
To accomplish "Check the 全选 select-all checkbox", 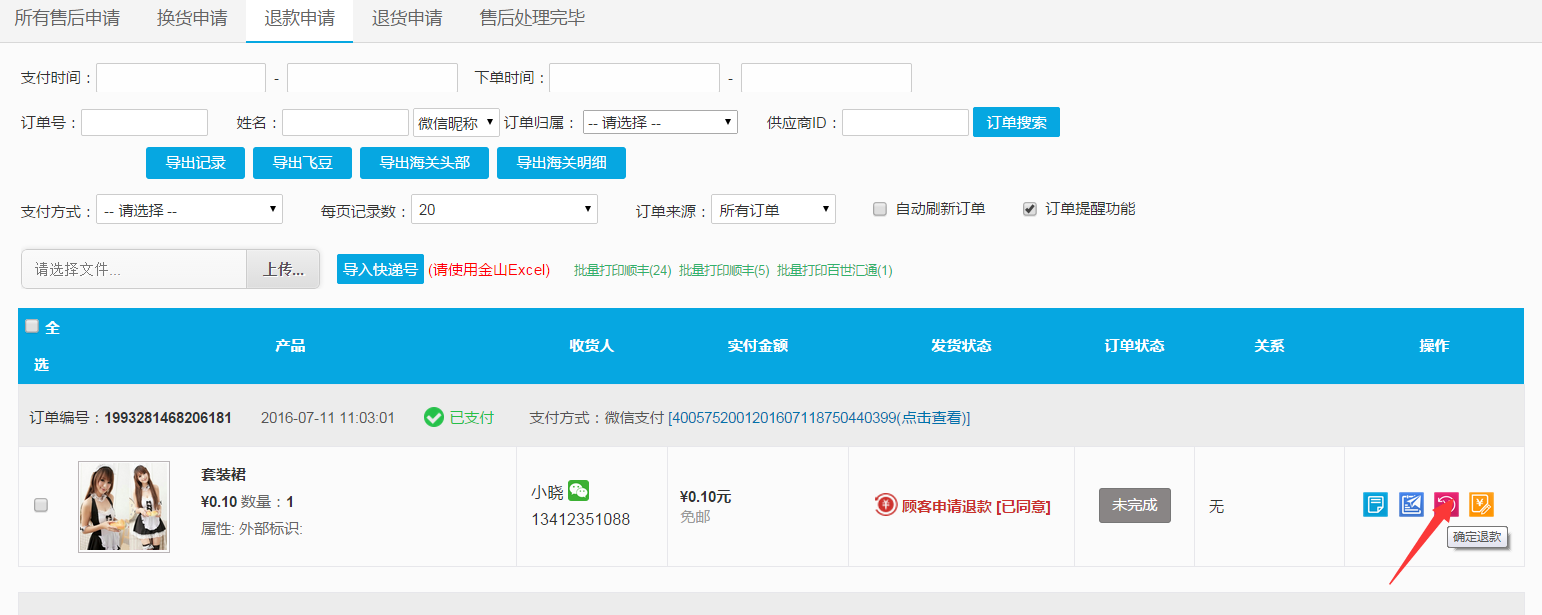I will coord(31,326).
